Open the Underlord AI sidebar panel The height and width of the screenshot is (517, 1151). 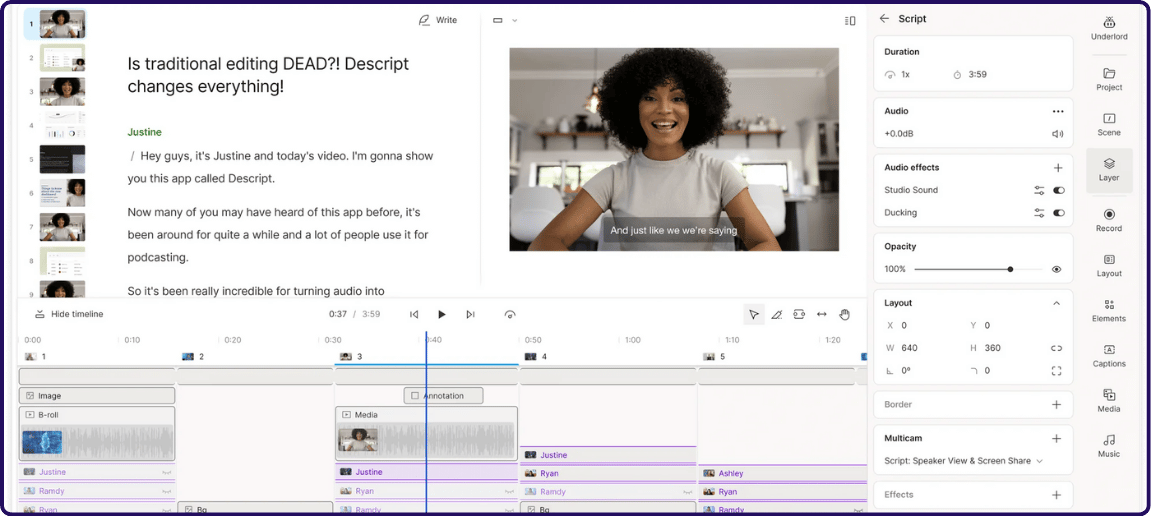(x=1108, y=29)
